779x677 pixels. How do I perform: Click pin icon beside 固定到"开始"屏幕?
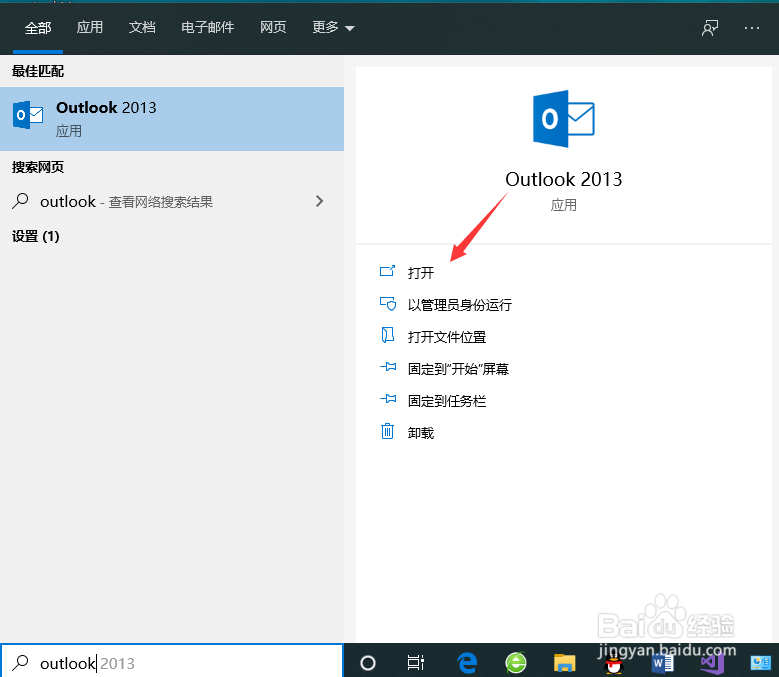click(x=388, y=368)
